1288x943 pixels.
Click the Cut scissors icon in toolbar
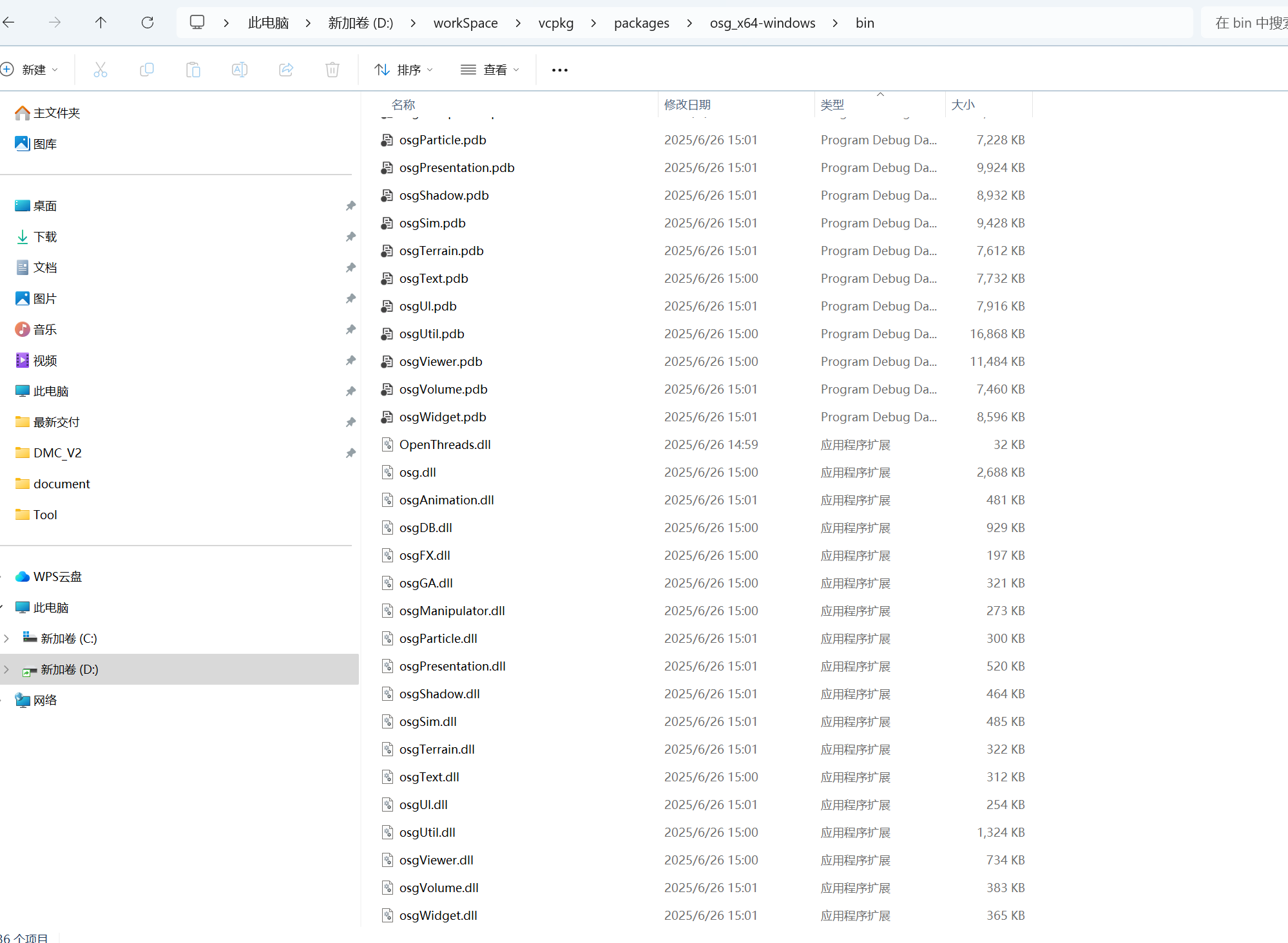click(101, 70)
